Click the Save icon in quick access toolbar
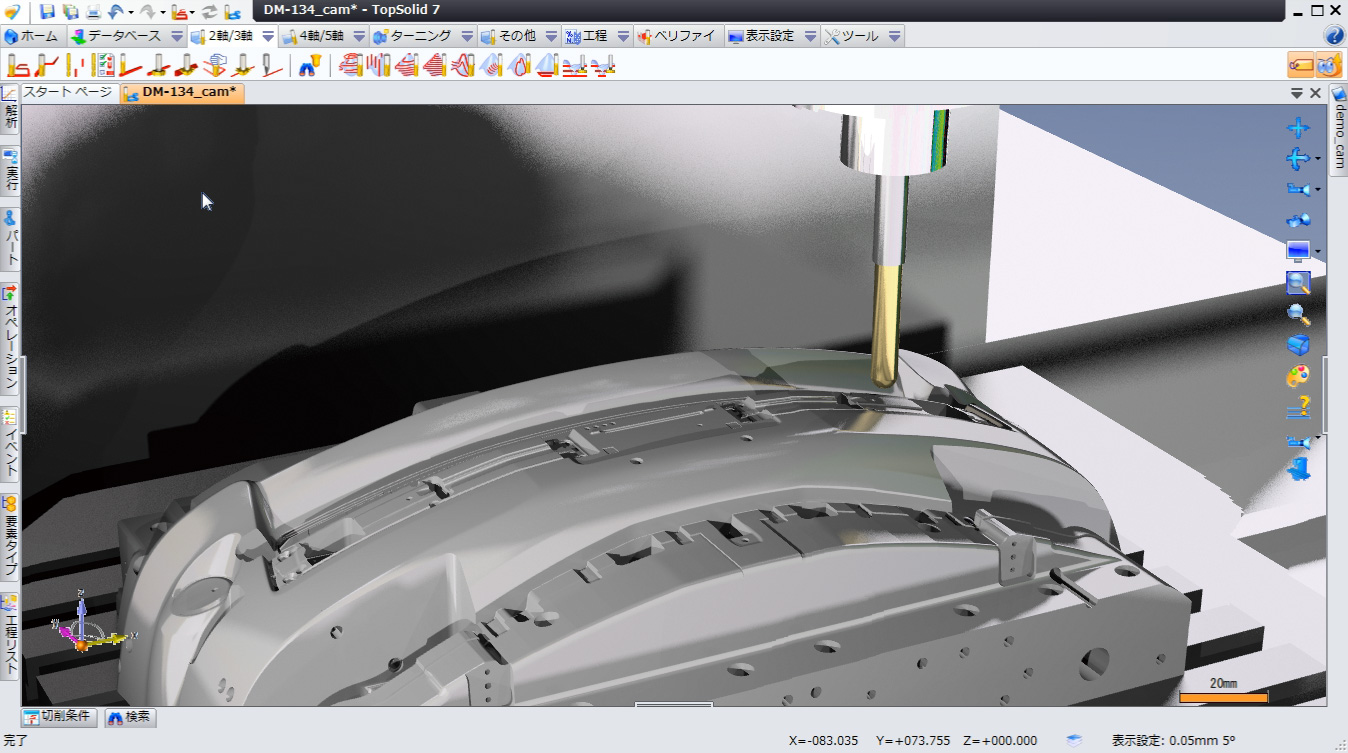This screenshot has height=753, width=1348. point(47,12)
